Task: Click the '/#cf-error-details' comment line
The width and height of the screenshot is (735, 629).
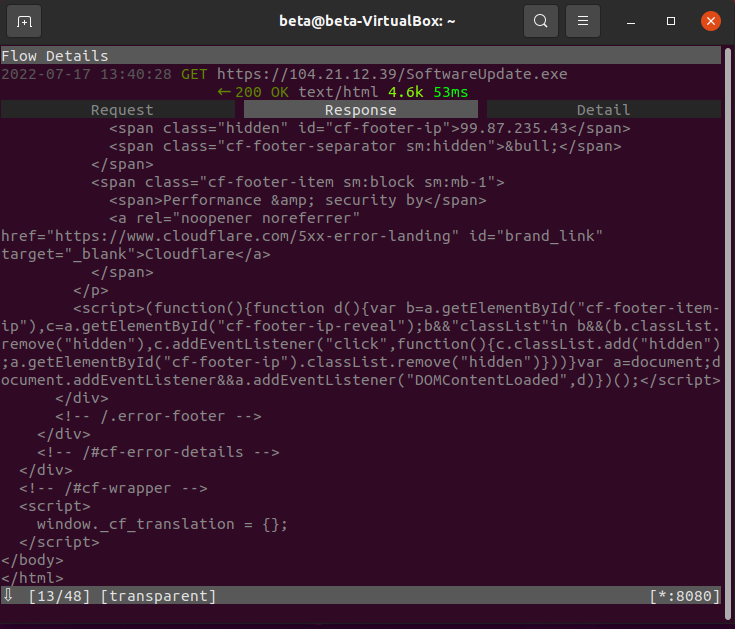Action: 158,452
